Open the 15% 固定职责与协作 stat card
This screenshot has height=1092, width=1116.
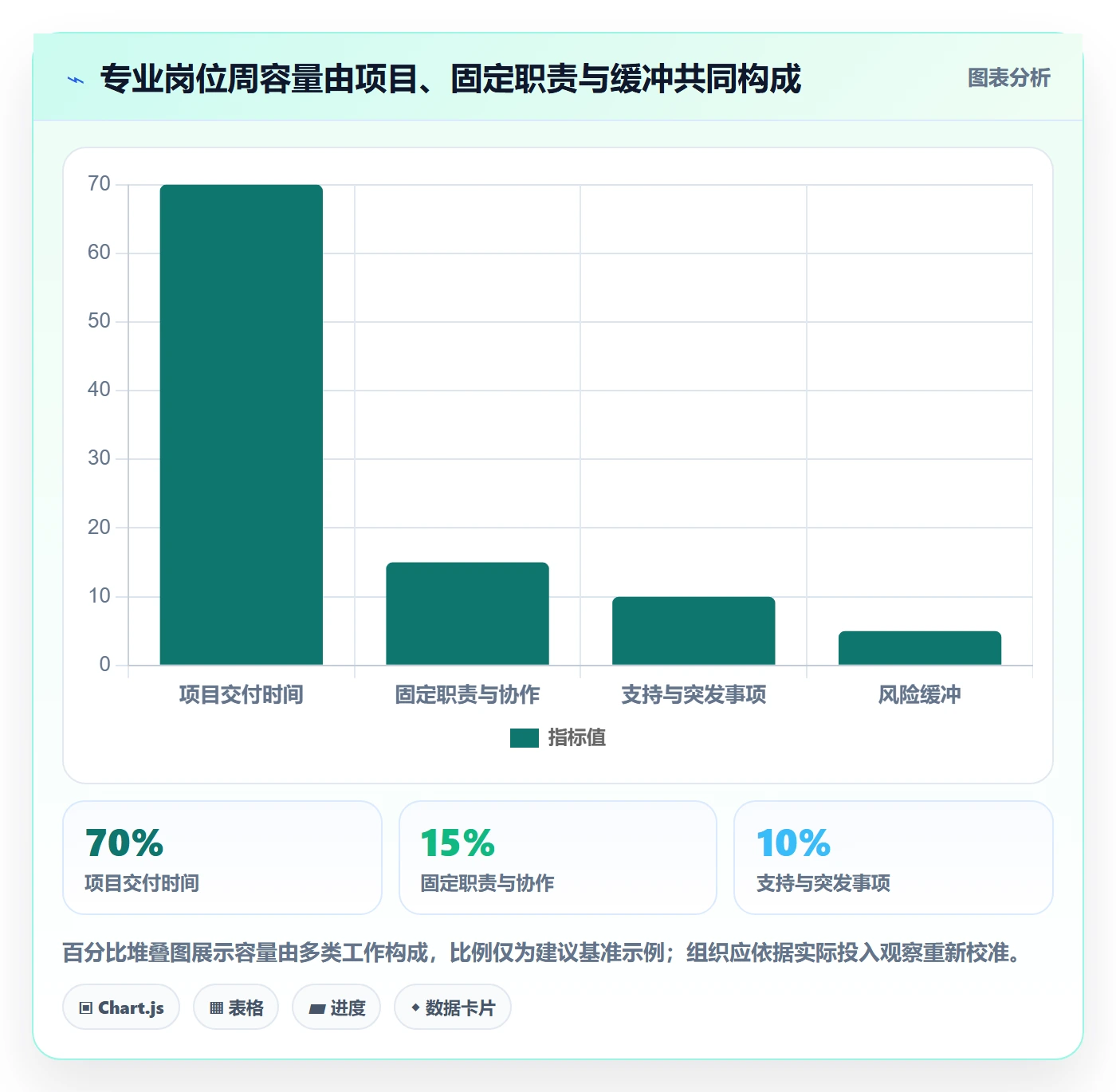558,858
